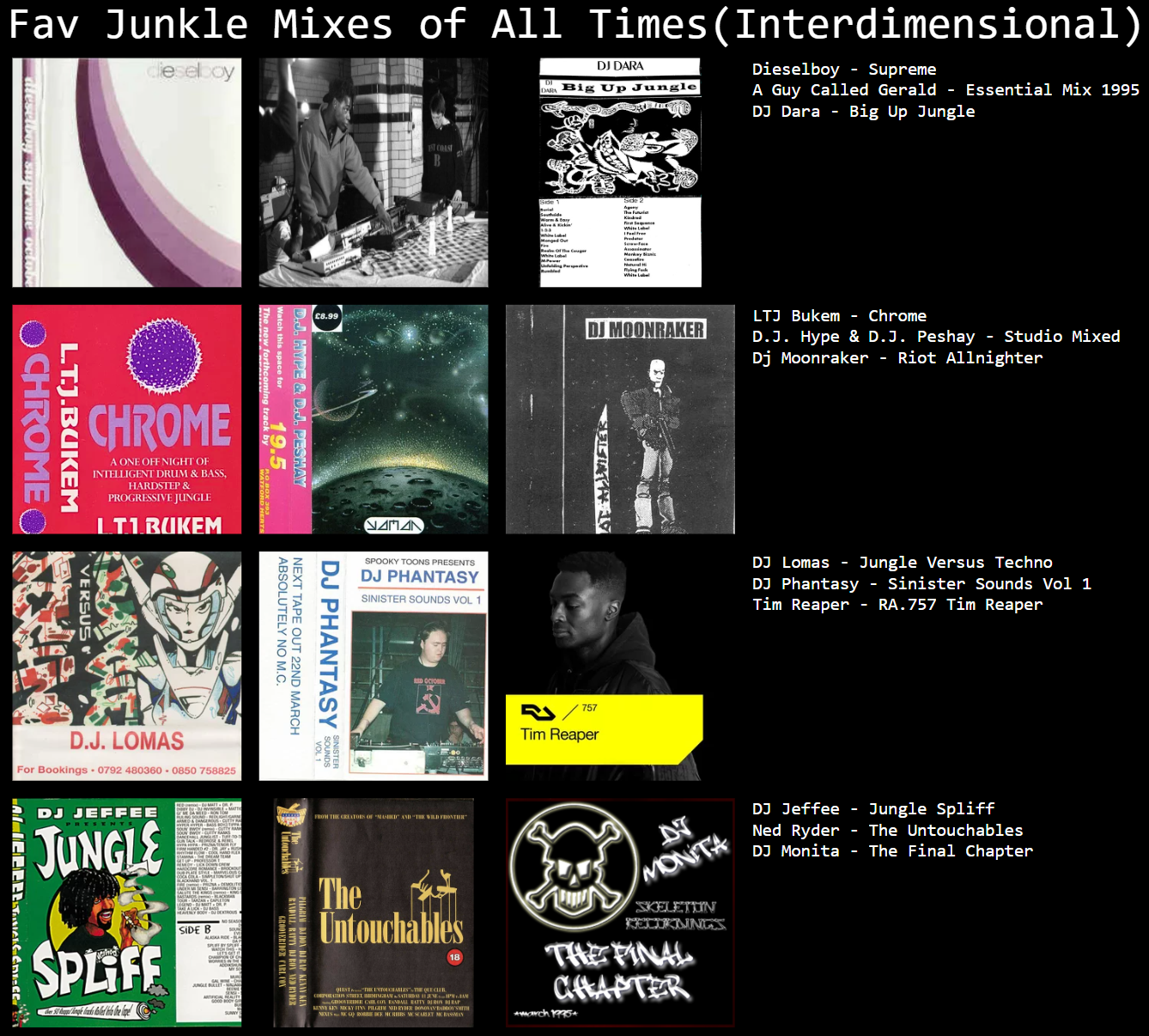This screenshot has height=1036, width=1149.
Task: Click the RA logo on yellow banner
Action: (x=538, y=712)
